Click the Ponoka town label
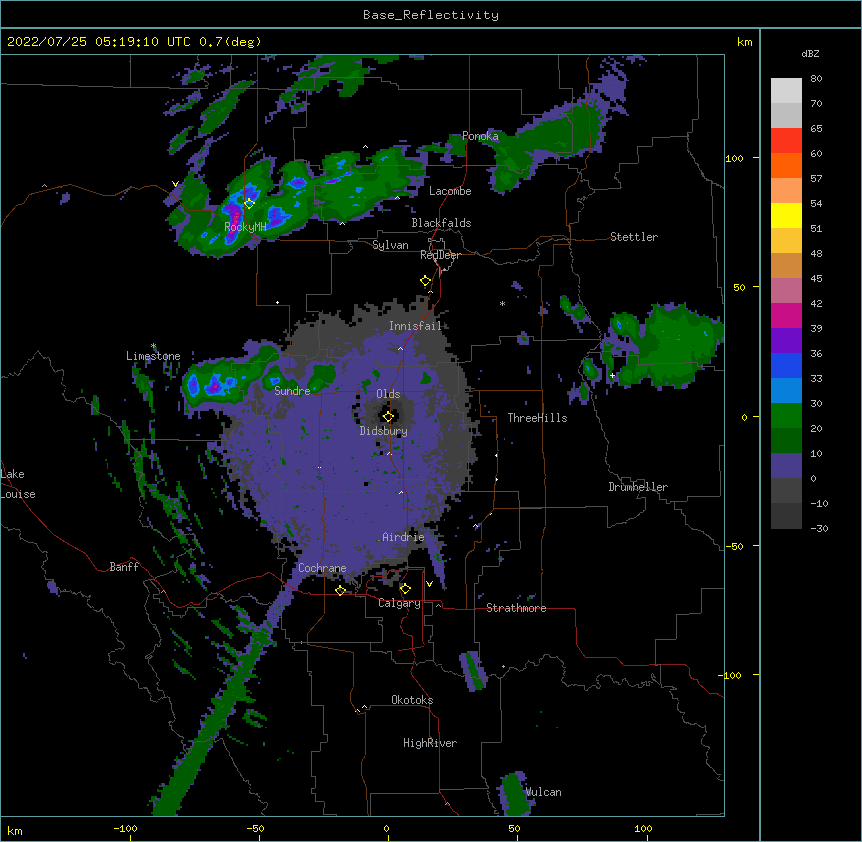This screenshot has height=842, width=862. [x=480, y=136]
